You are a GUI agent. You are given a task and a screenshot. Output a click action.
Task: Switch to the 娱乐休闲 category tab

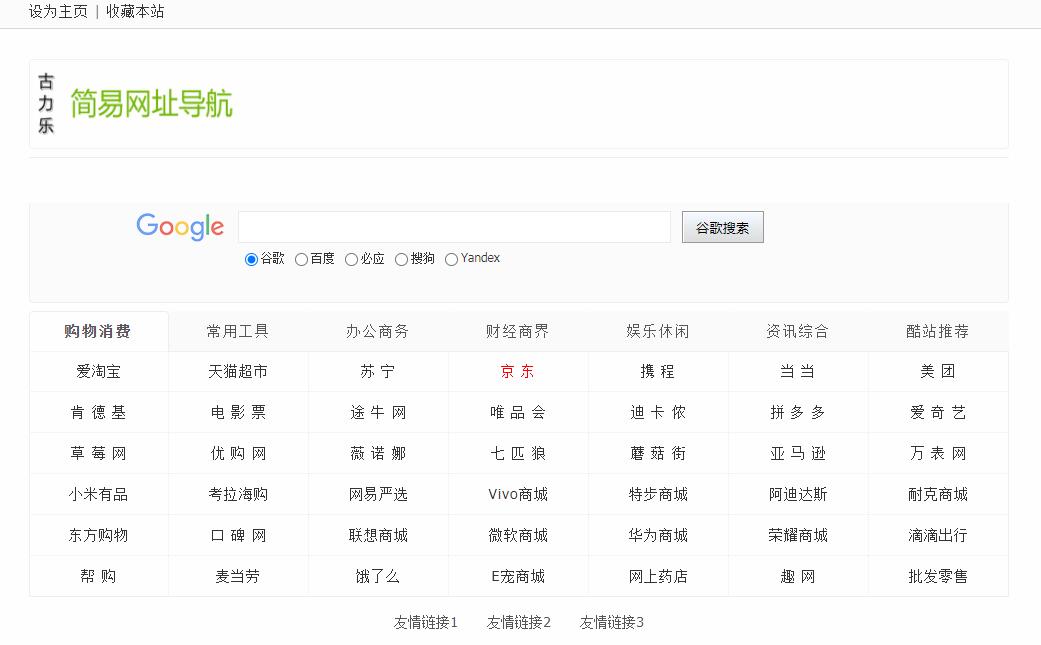(x=658, y=330)
